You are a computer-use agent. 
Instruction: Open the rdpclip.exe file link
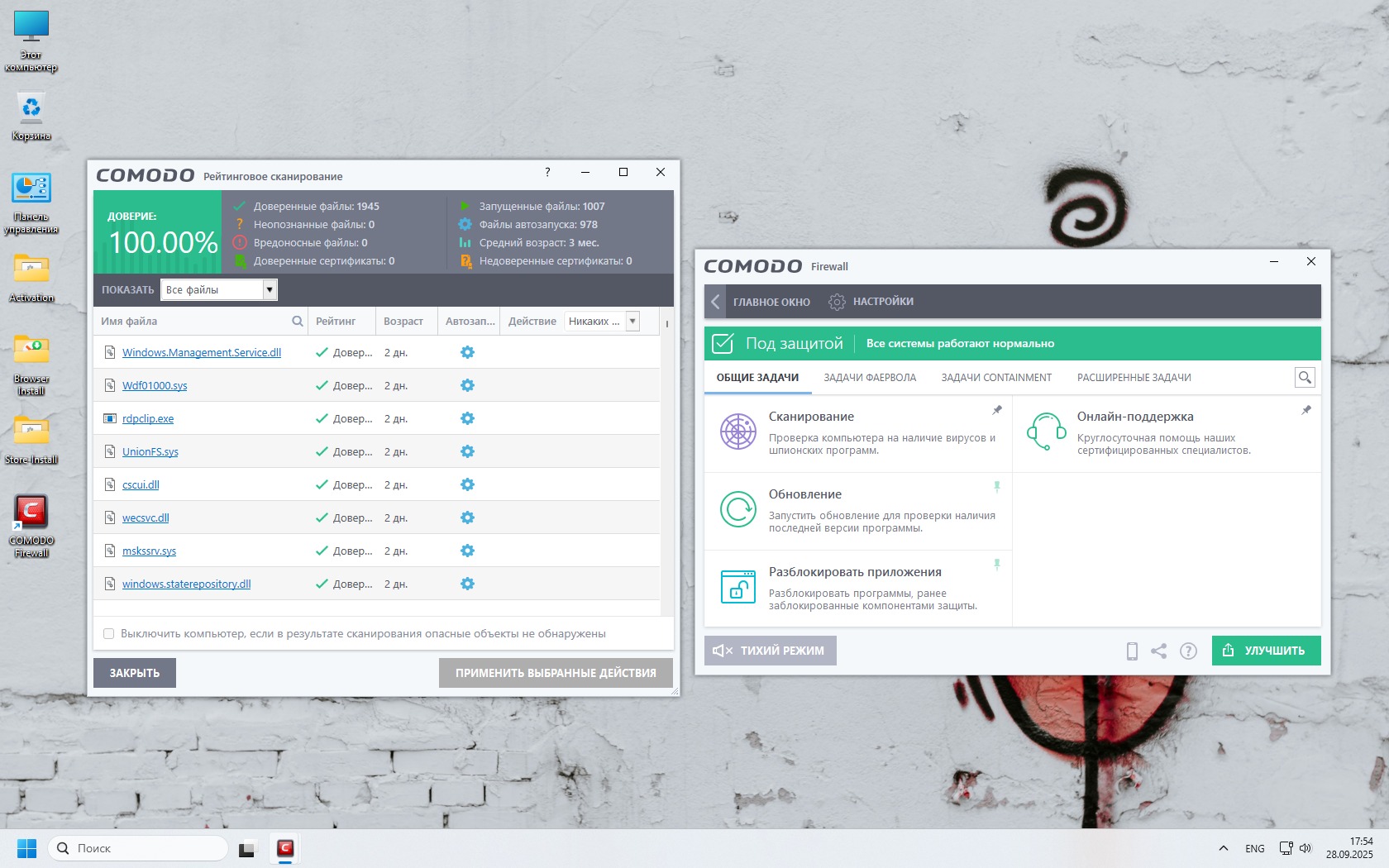(148, 418)
